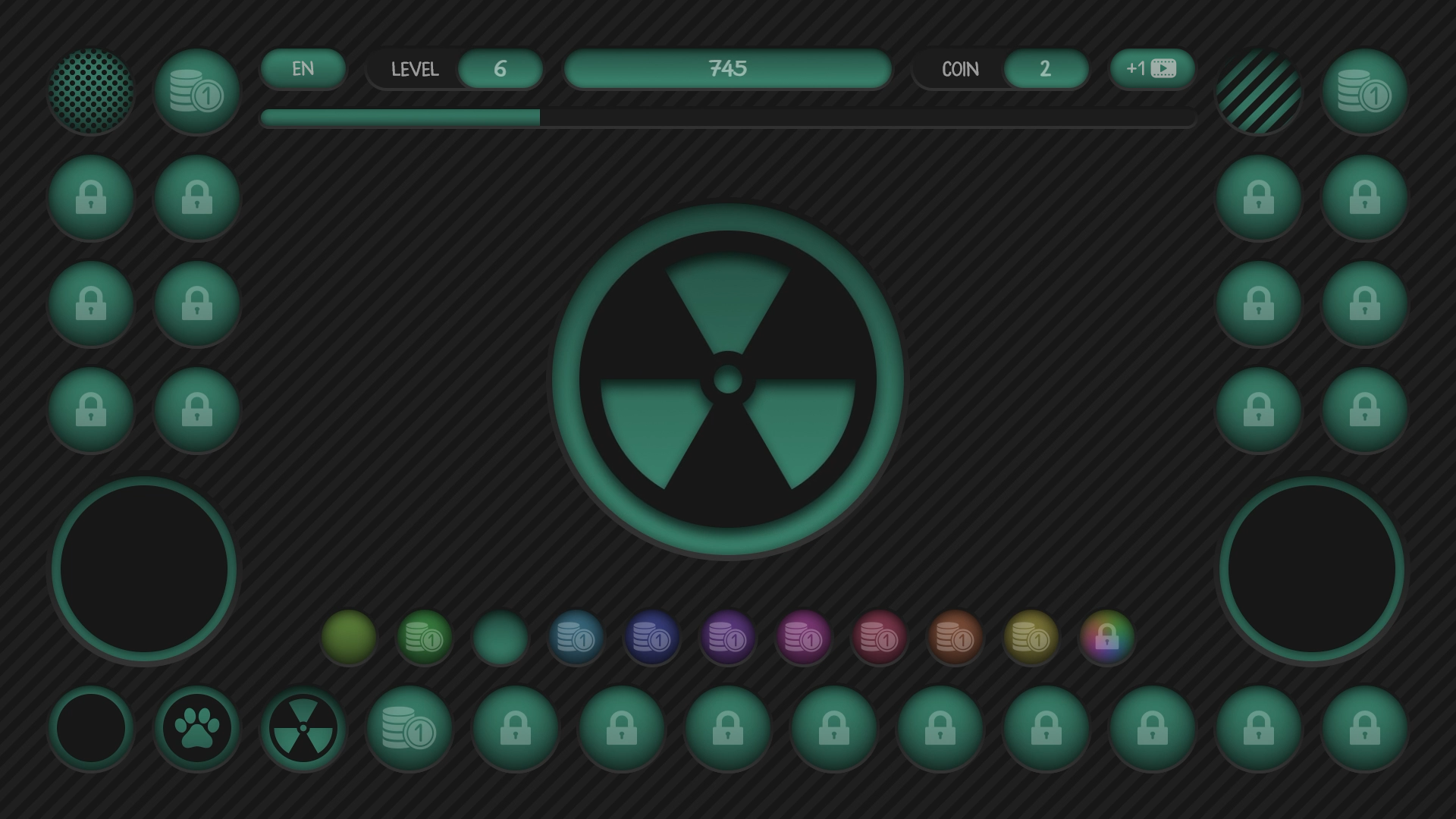Click the large empty circle on the right side
The height and width of the screenshot is (819, 1456).
pos(1312,569)
